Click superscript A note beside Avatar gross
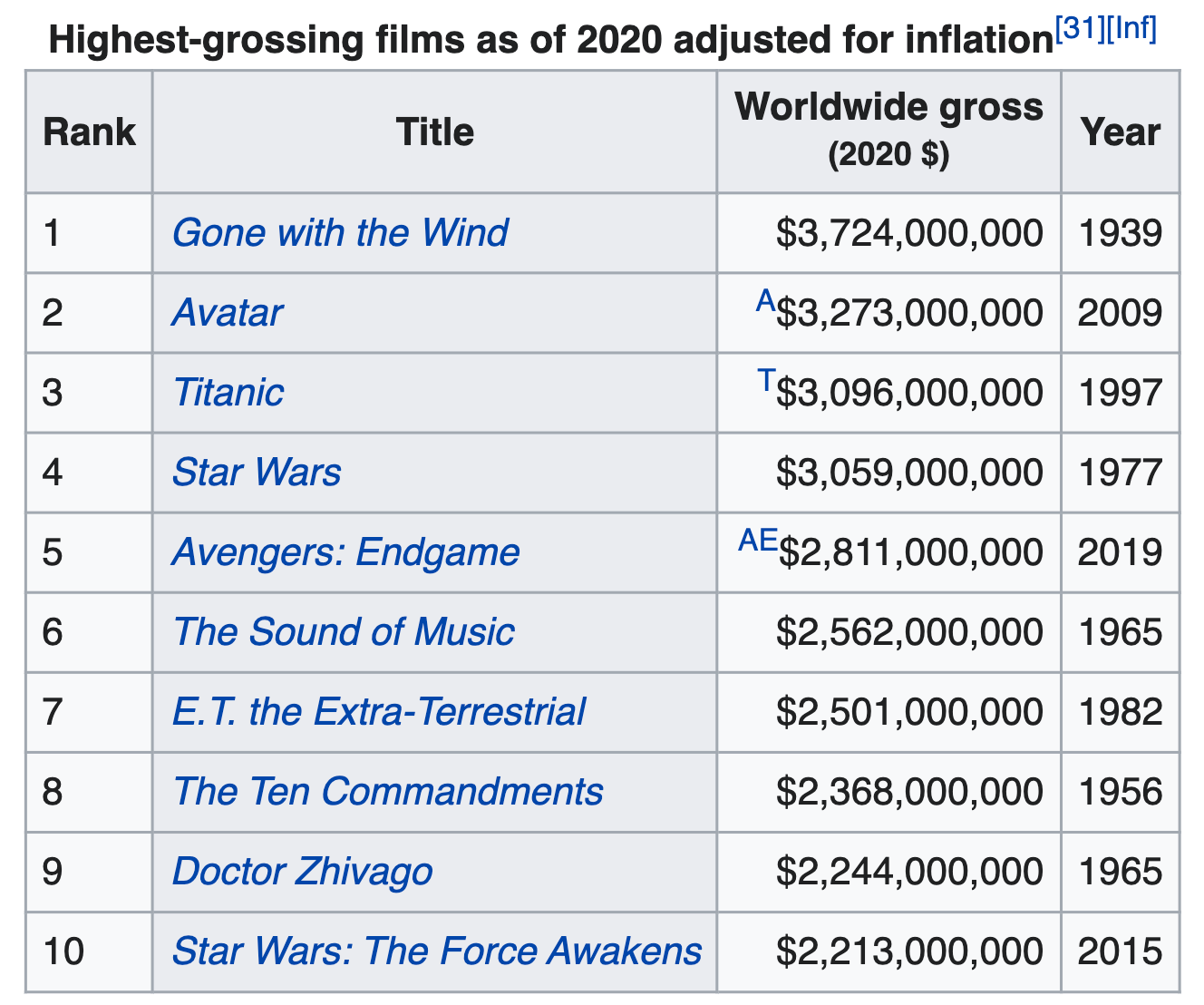Image resolution: width=1204 pixels, height=1005 pixels. click(765, 300)
